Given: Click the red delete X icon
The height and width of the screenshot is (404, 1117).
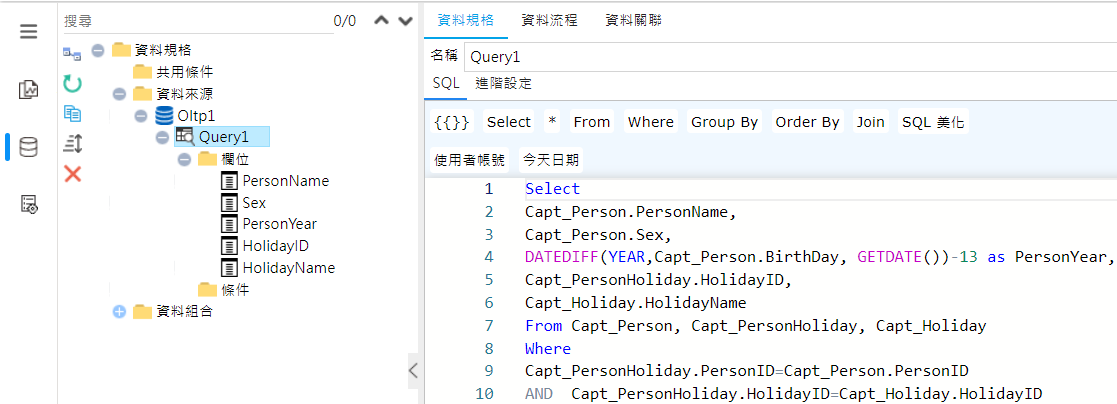Looking at the screenshot, I should [73, 173].
